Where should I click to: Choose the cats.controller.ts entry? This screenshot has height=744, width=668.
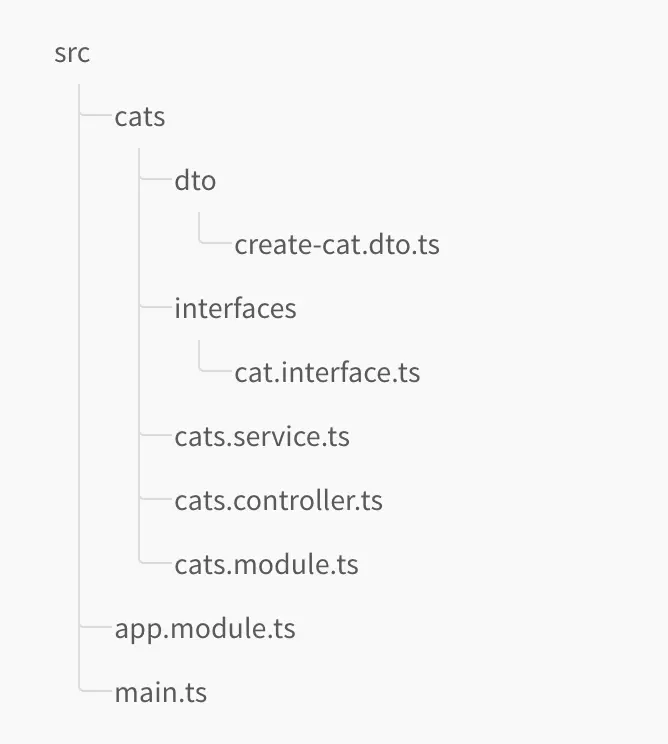[x=278, y=500]
